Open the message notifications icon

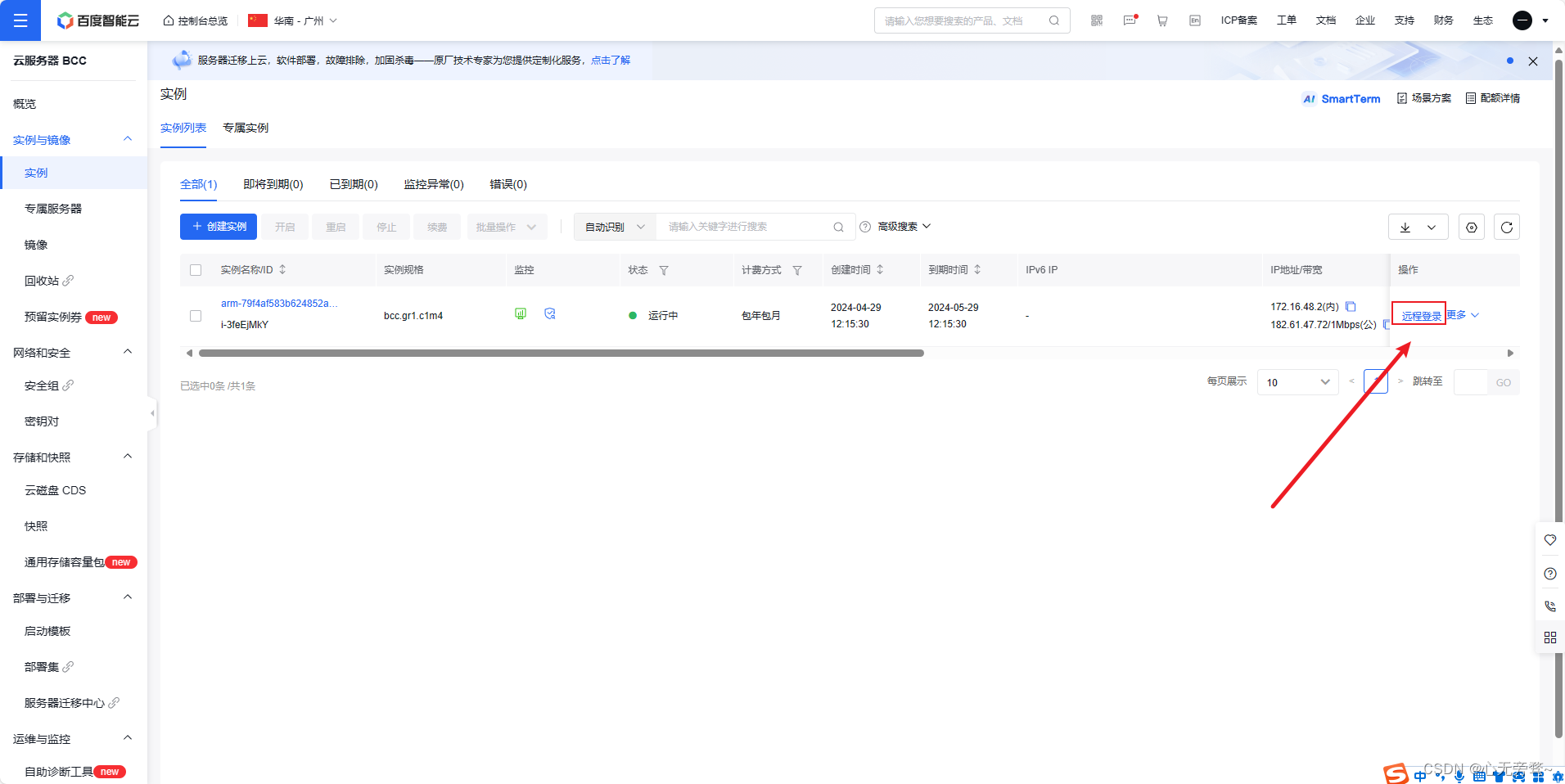[1130, 20]
